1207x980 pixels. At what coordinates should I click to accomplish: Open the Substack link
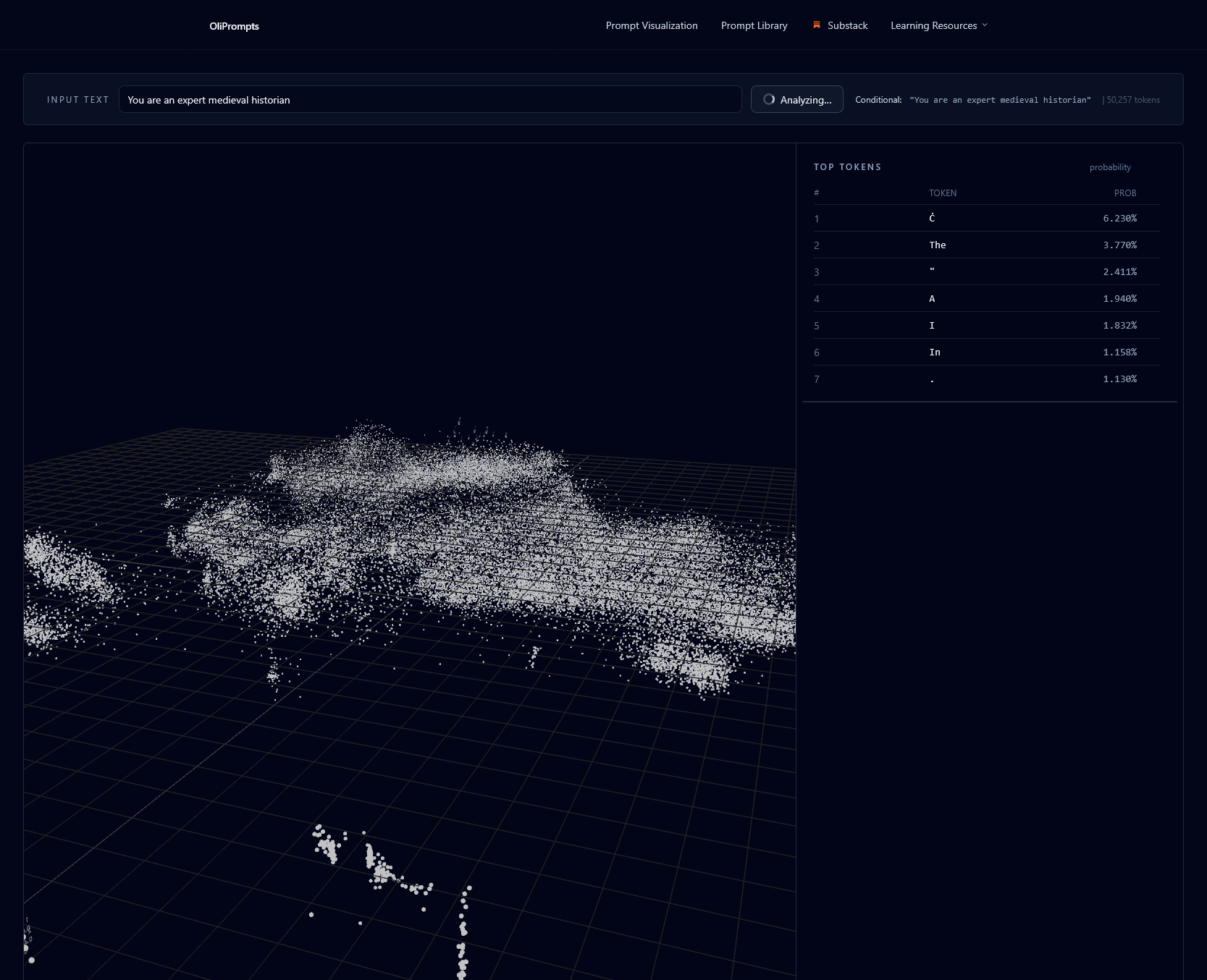pyautogui.click(x=847, y=25)
